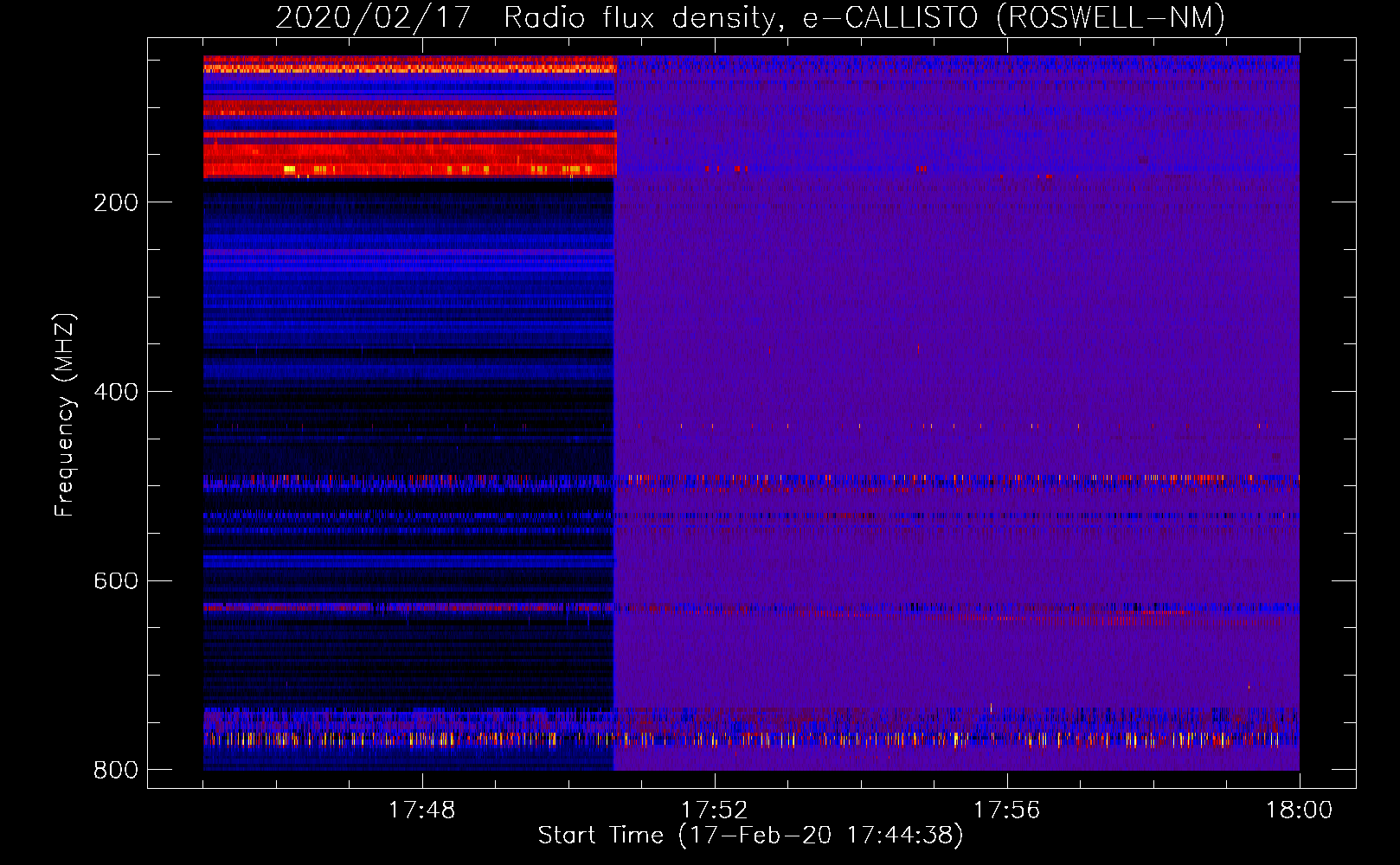1400x865 pixels.
Task: Click the "Start Time (17-Feb-20 17:44:38)" label
Action: (750, 836)
